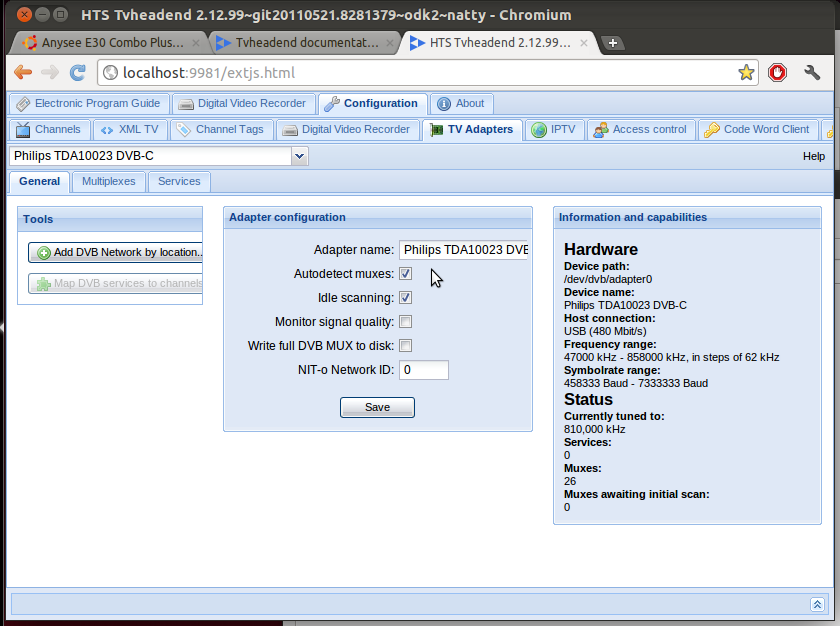840x626 pixels.
Task: Open the Access control tab
Action: point(641,130)
